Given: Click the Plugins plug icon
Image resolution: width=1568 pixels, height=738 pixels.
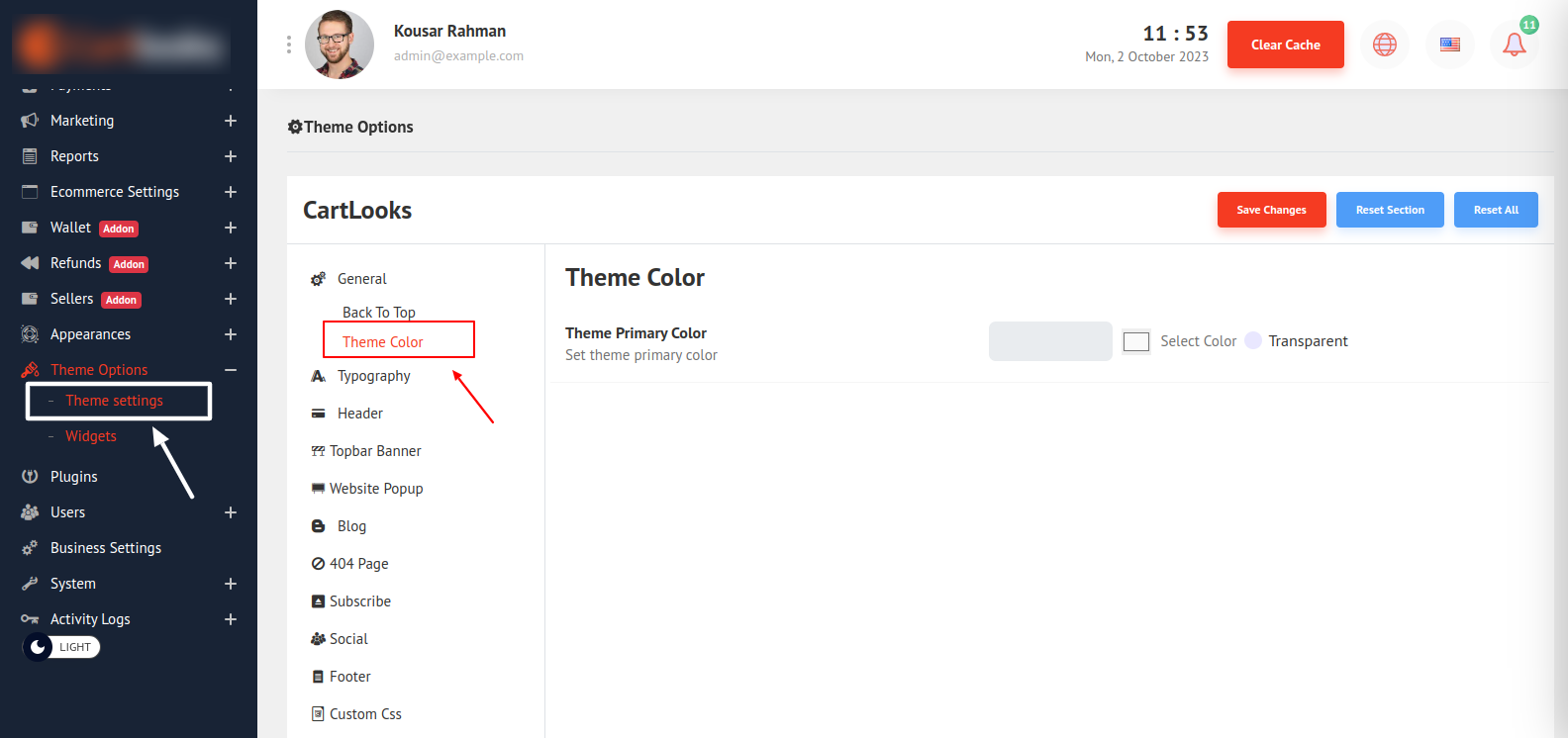Looking at the screenshot, I should pyautogui.click(x=30, y=477).
